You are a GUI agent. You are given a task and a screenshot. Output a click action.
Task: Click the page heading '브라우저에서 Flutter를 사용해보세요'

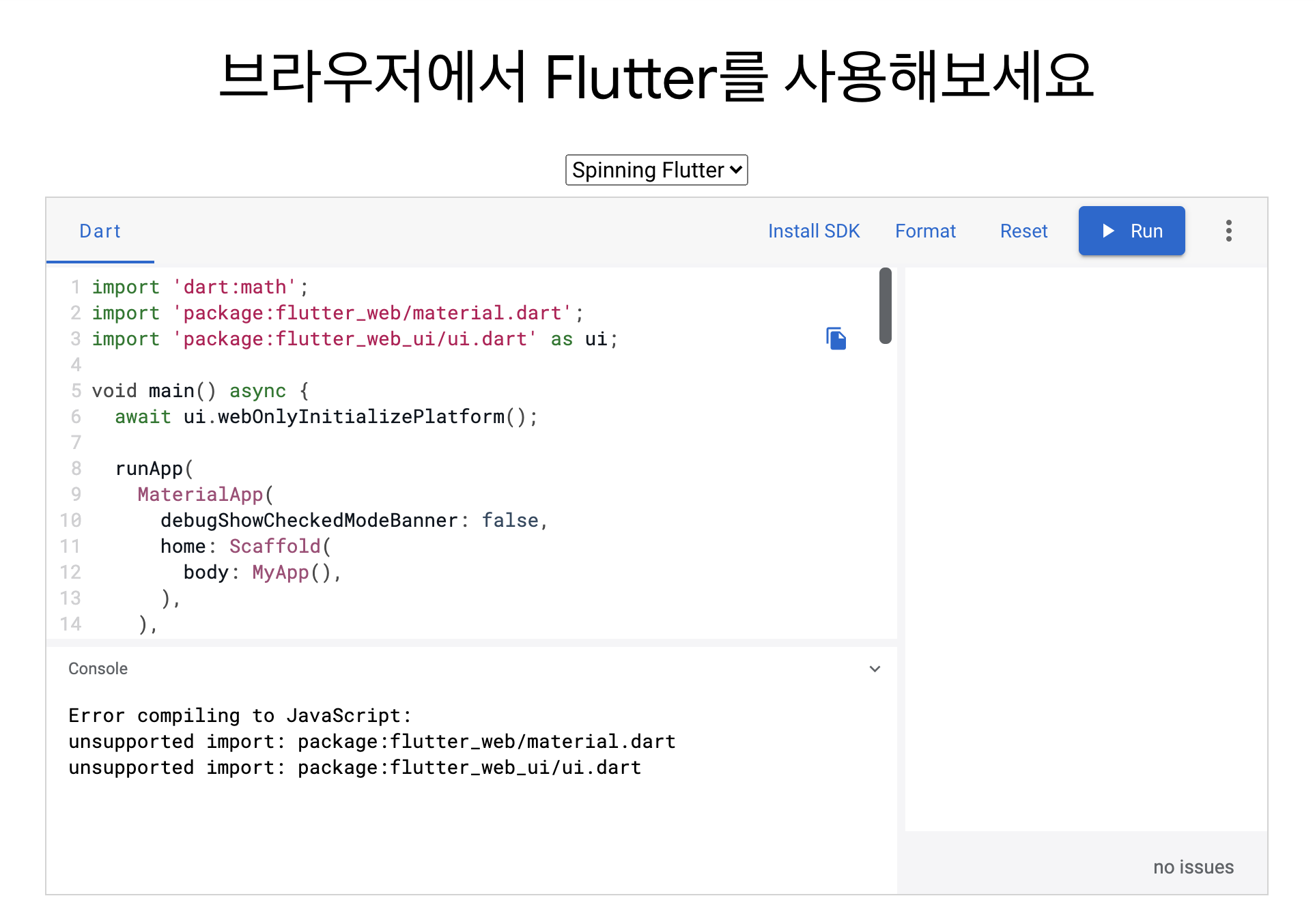click(657, 76)
